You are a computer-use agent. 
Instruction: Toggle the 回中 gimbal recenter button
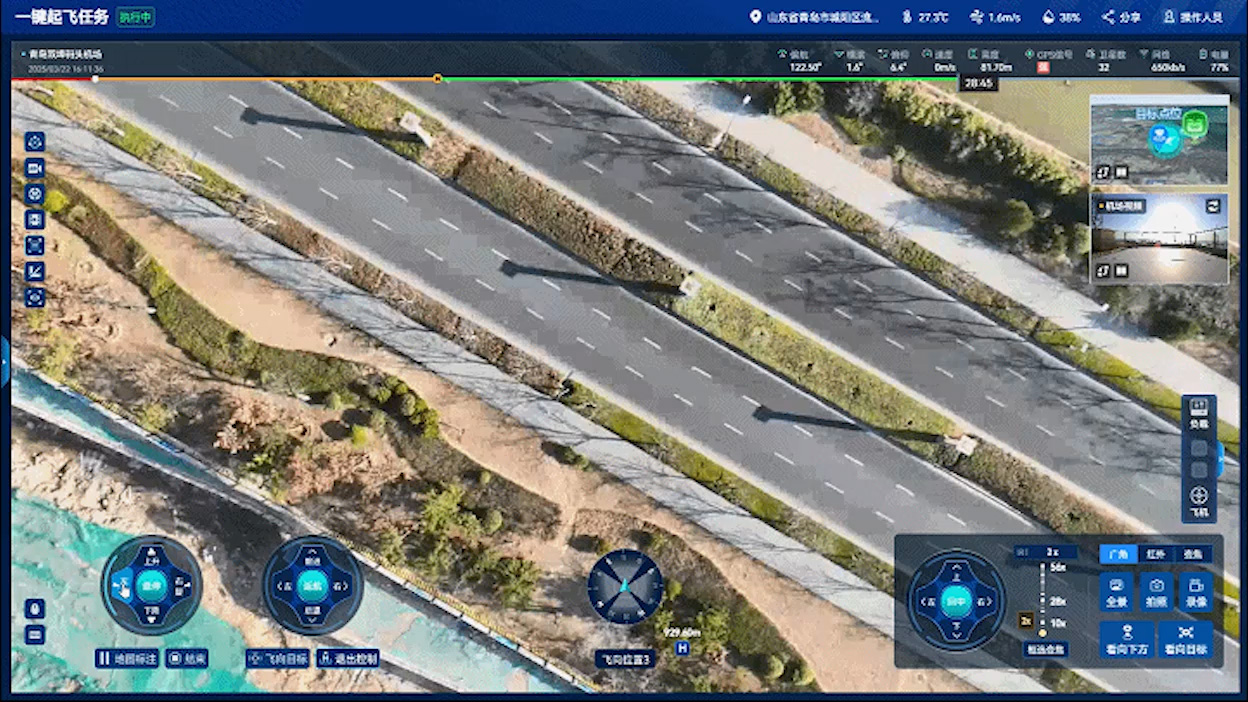click(x=956, y=601)
